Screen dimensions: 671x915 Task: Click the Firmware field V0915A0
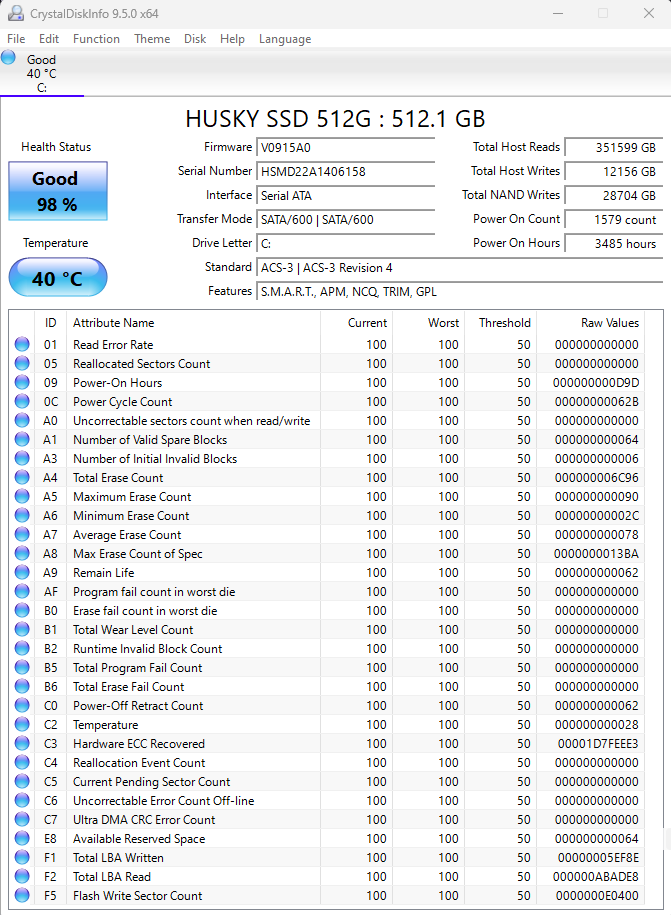[x=346, y=147]
